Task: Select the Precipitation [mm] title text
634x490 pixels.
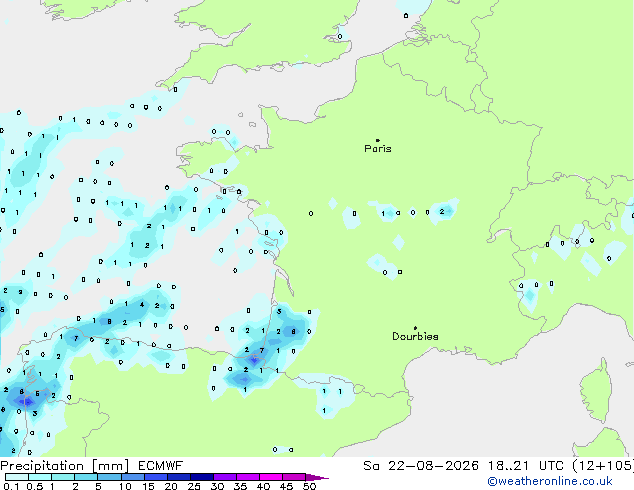Action: [65, 466]
